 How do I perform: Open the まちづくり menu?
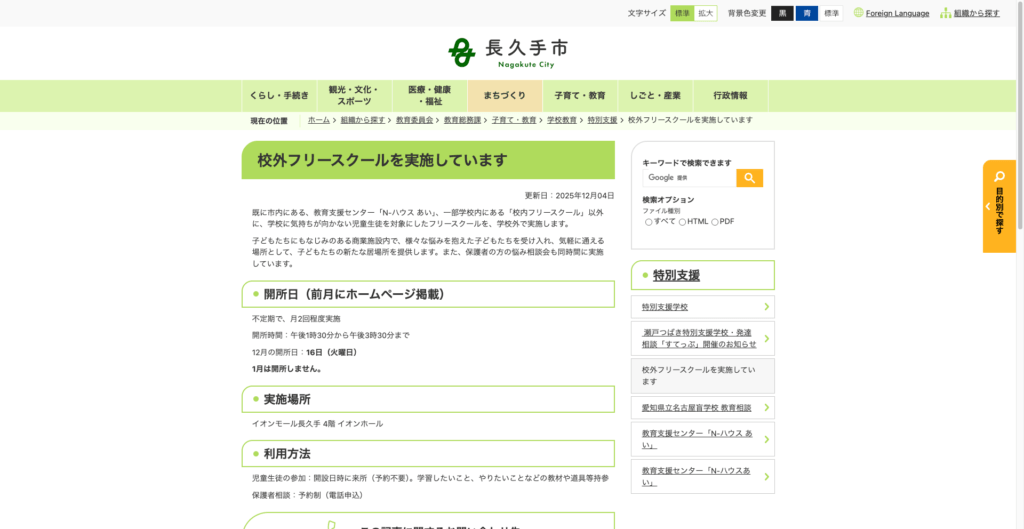505,96
